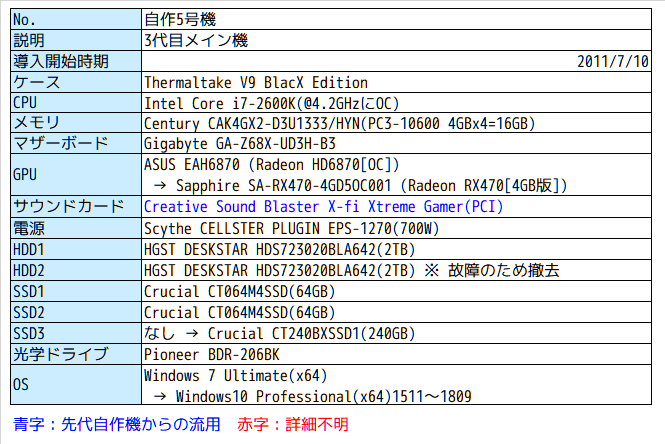Click the 'サウンドカード' row label
Viewport: 665px width, 444px height.
click(x=76, y=207)
